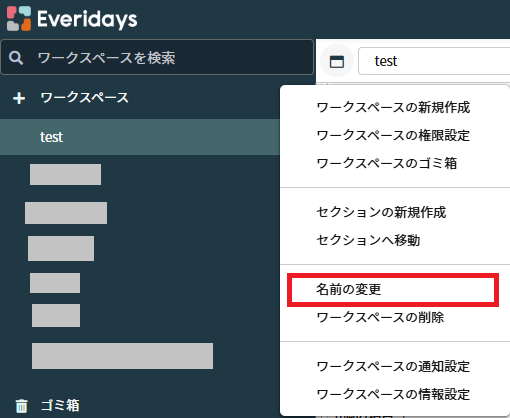This screenshot has width=510, height=418.
Task: Open ワークスペースの通知設定 menu item
Action: tap(393, 366)
